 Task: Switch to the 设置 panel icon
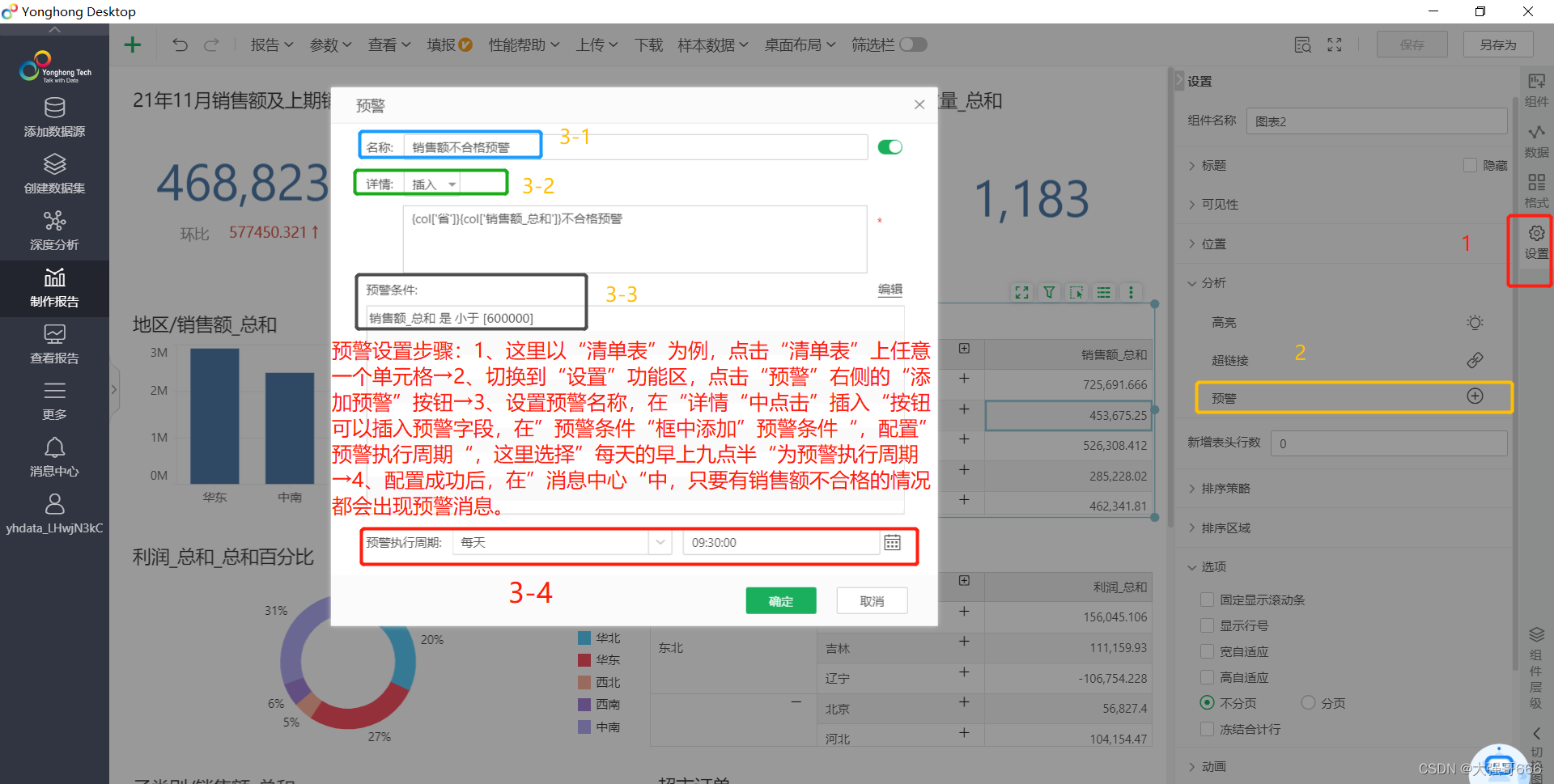pyautogui.click(x=1536, y=243)
